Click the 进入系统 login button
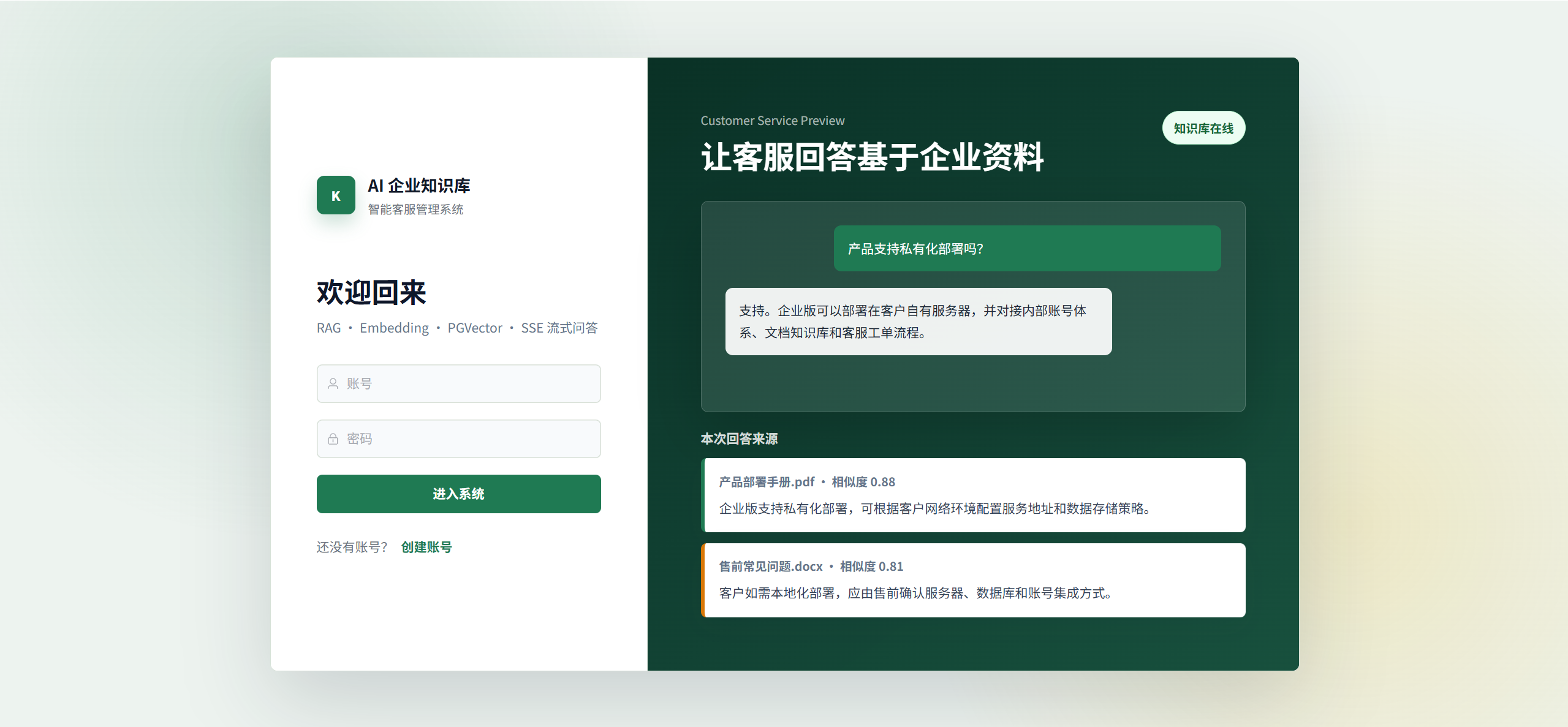 pos(458,494)
